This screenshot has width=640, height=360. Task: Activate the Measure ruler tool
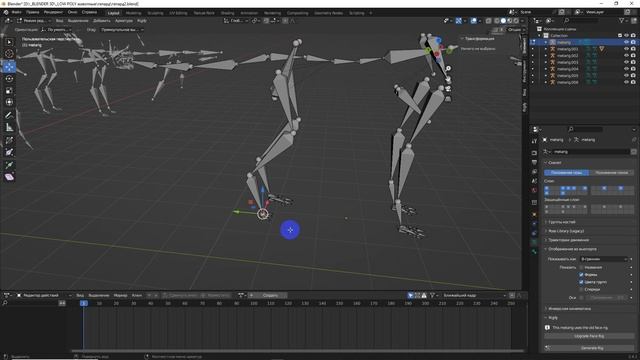coord(9,128)
